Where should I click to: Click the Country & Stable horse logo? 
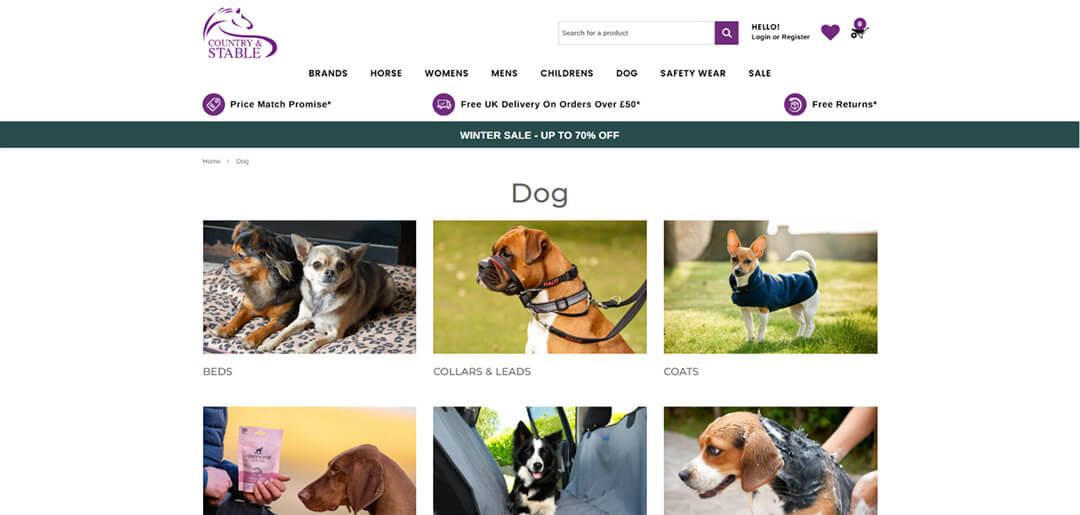point(240,33)
